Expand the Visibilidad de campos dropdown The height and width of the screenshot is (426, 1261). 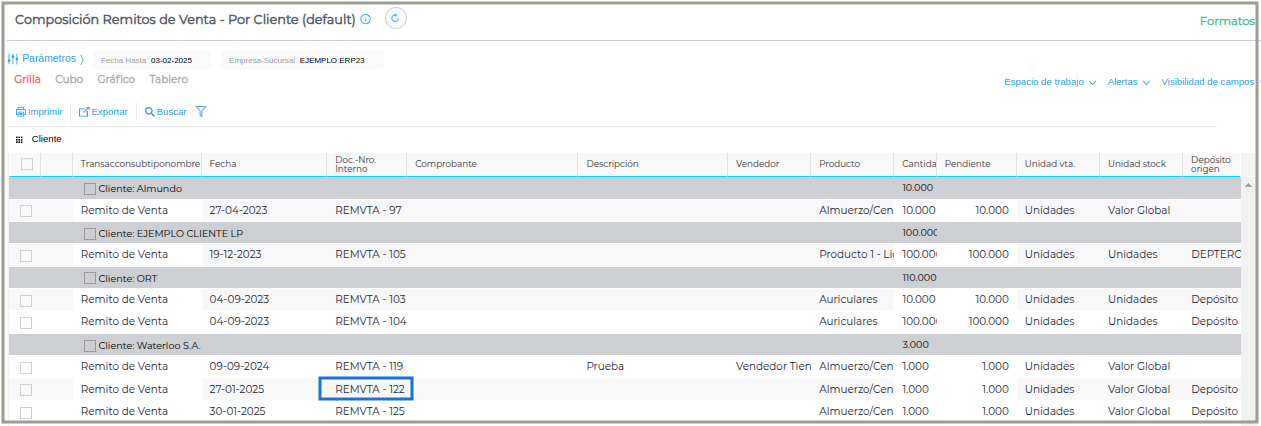click(1208, 82)
